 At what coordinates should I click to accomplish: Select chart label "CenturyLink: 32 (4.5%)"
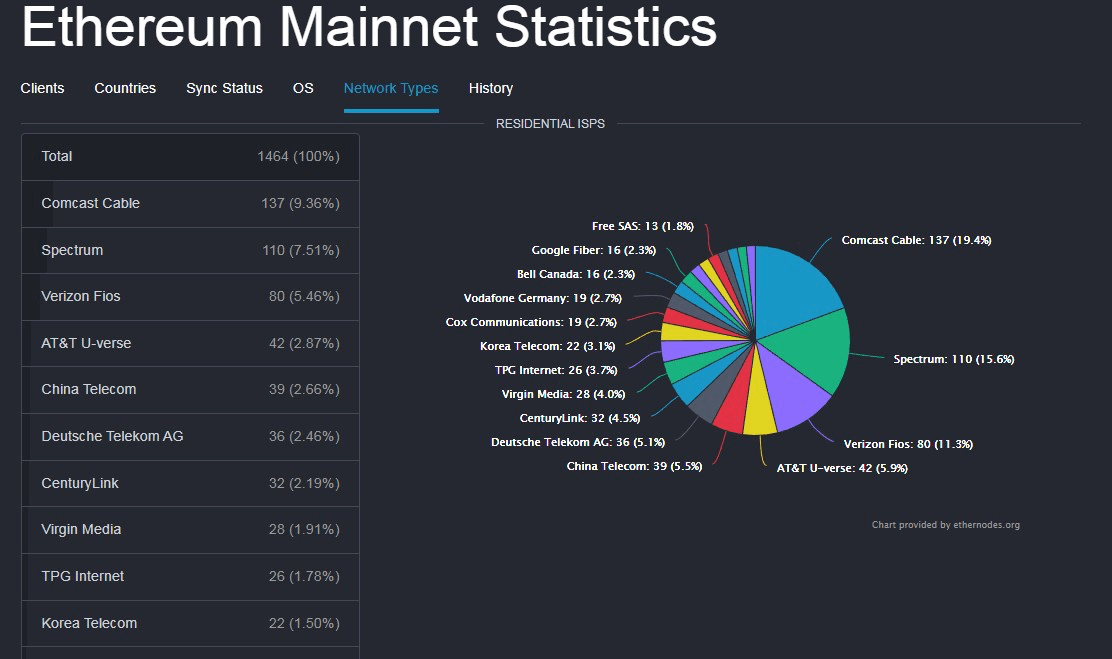[x=580, y=419]
